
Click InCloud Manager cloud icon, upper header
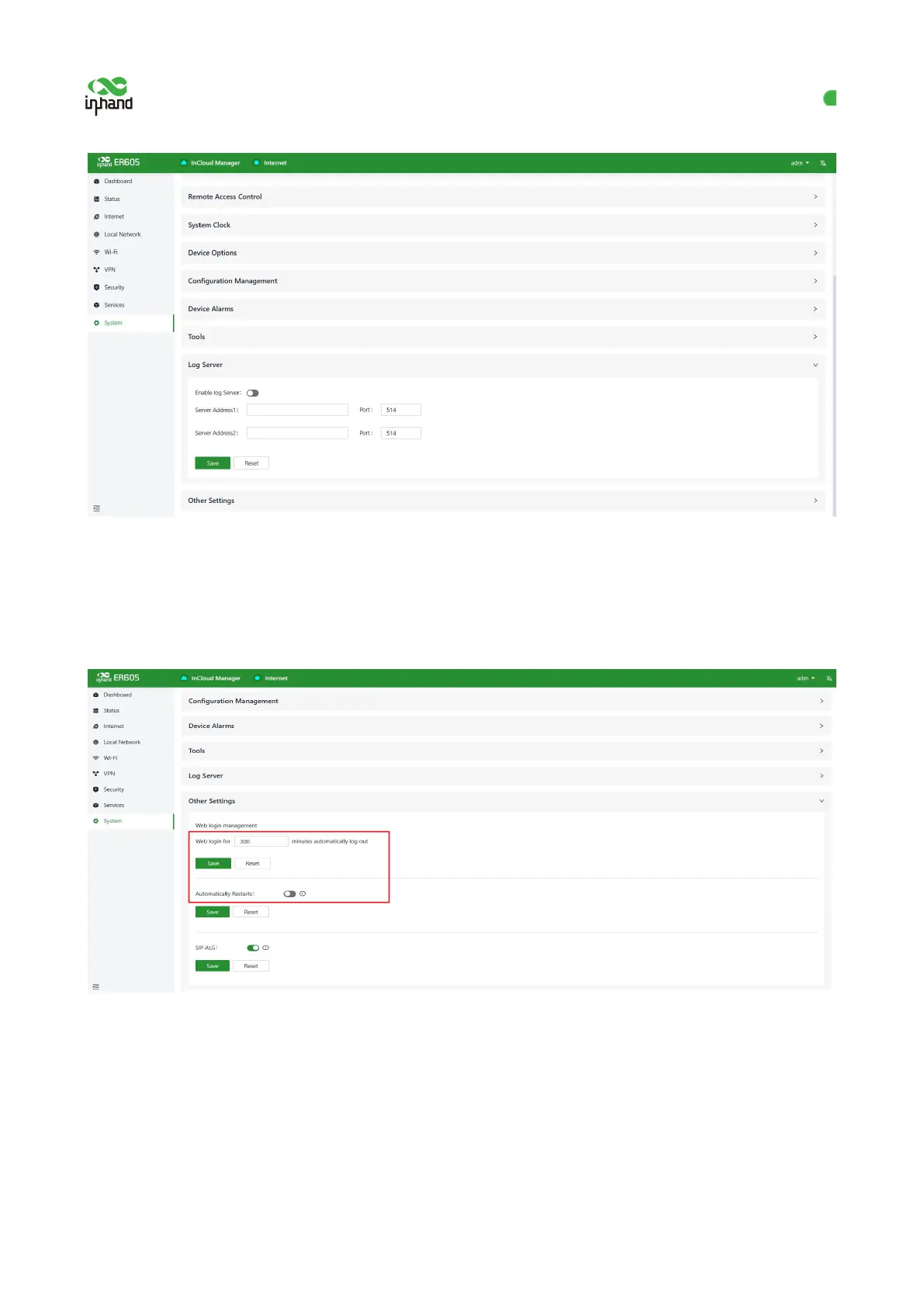tap(184, 163)
